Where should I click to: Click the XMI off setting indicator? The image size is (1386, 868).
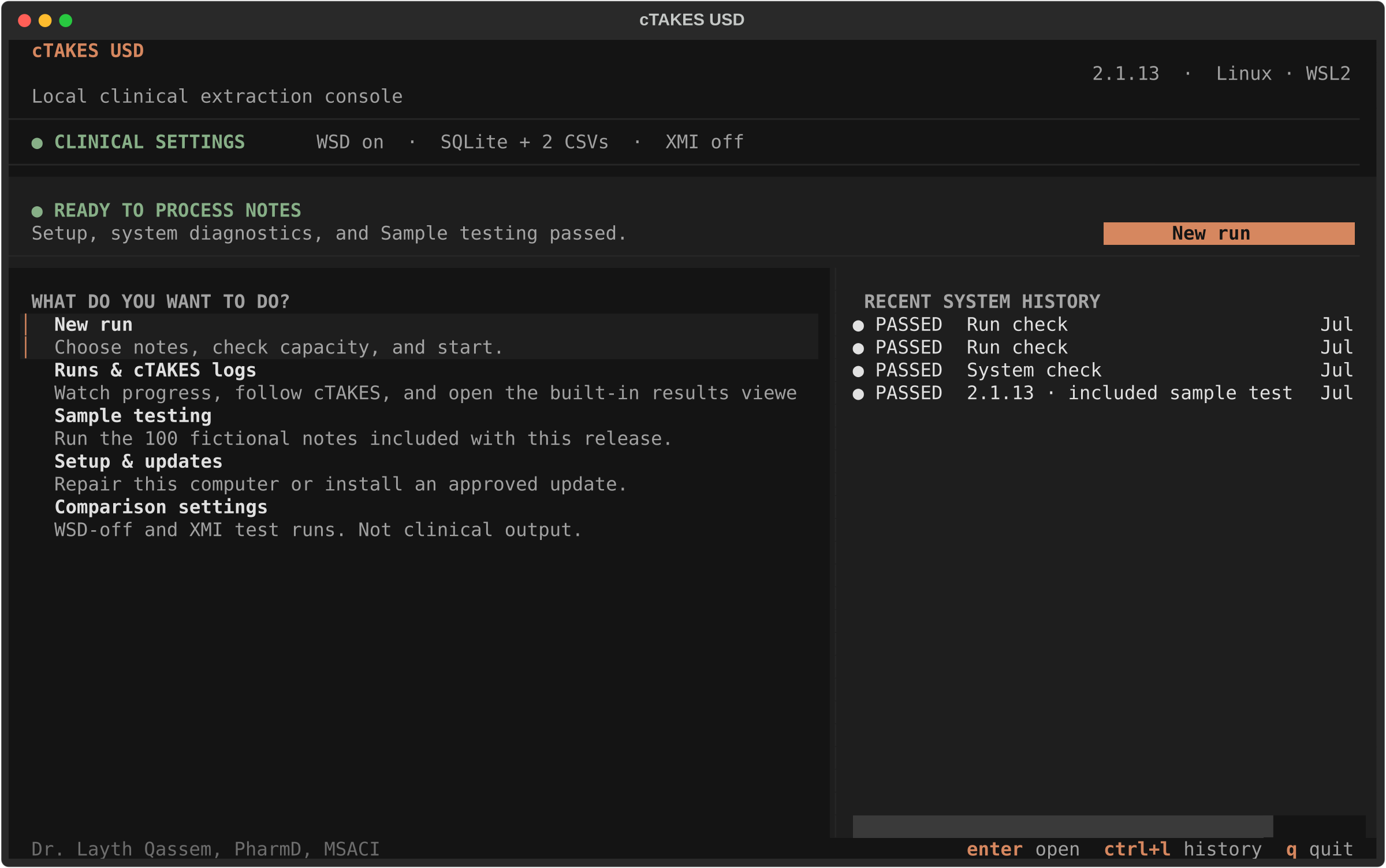(x=705, y=142)
